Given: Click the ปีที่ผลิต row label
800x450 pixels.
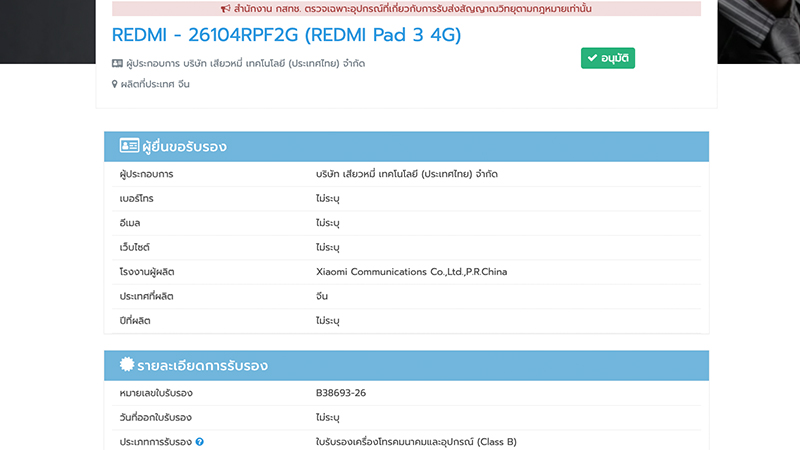Looking at the screenshot, I should tap(135, 321).
